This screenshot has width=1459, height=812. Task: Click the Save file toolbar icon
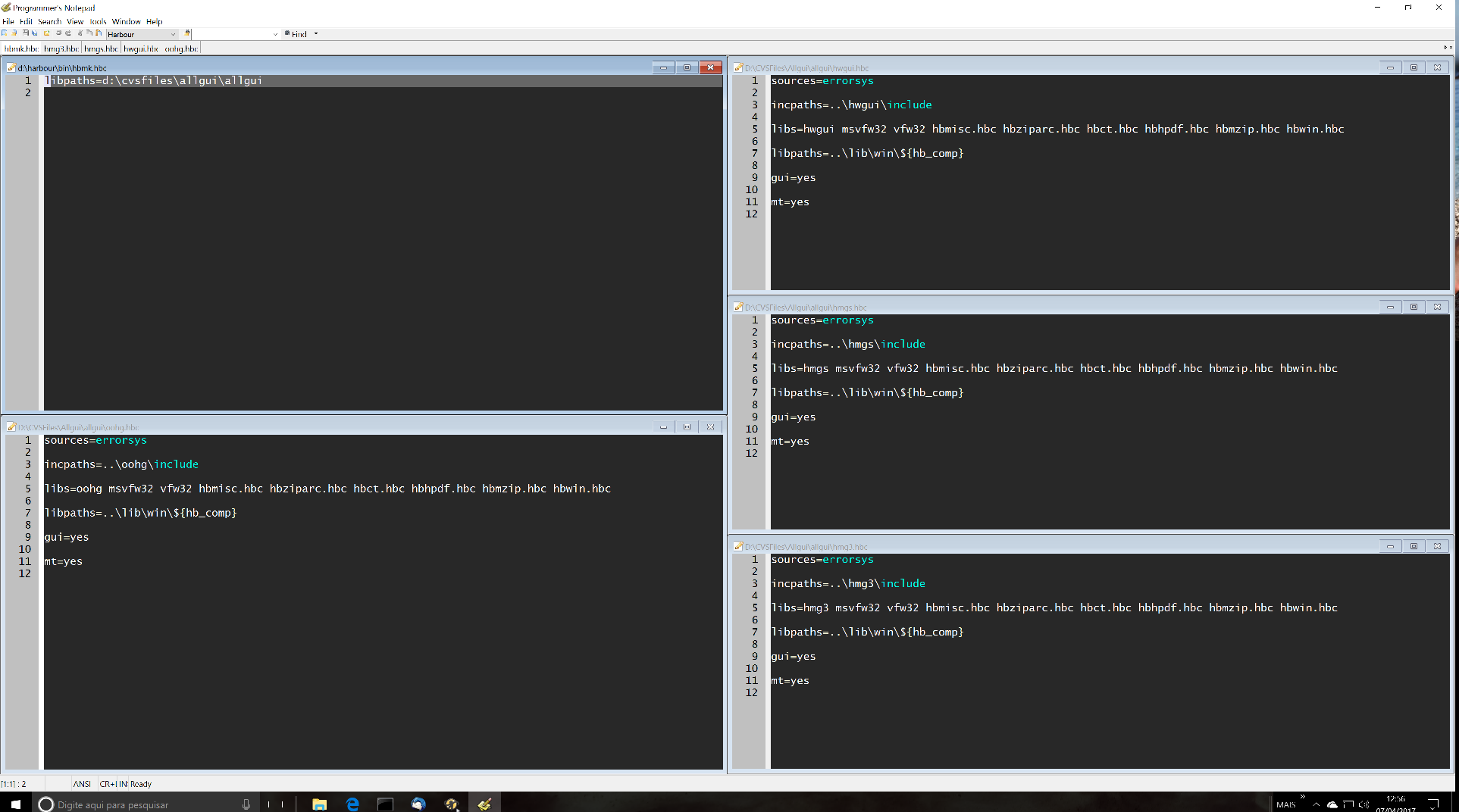25,33
